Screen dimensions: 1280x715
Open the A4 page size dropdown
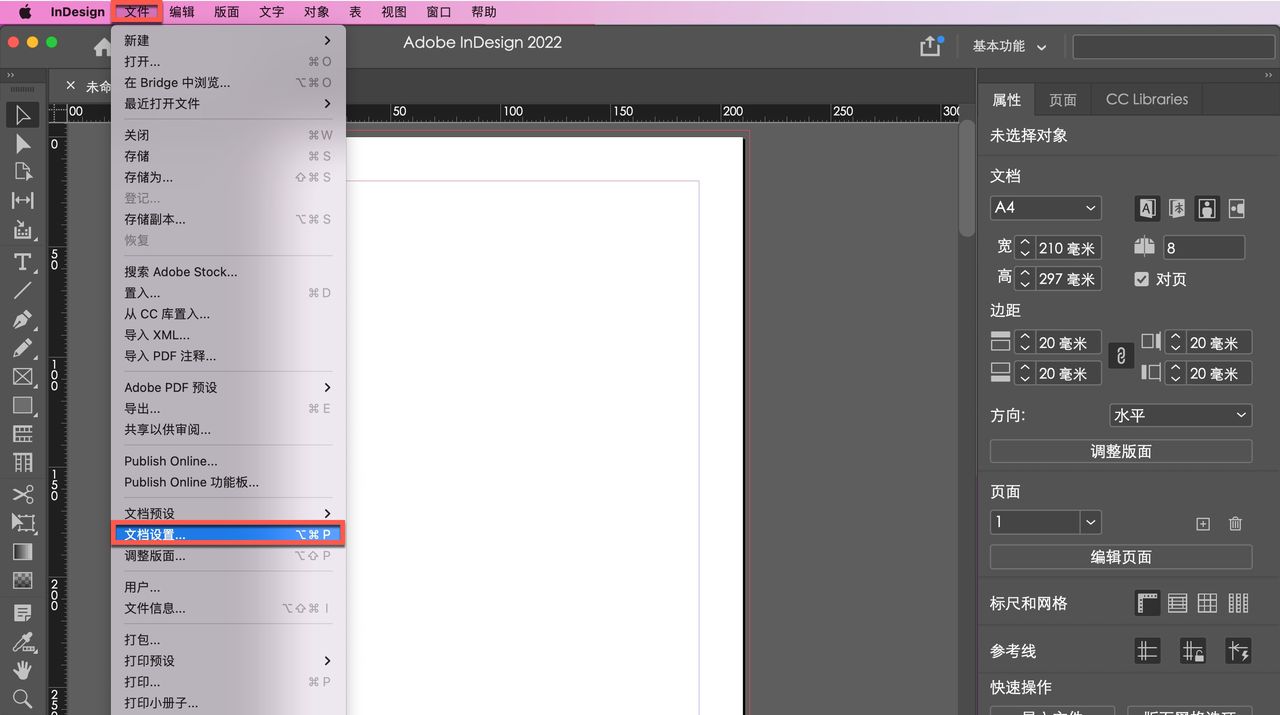tap(1046, 208)
